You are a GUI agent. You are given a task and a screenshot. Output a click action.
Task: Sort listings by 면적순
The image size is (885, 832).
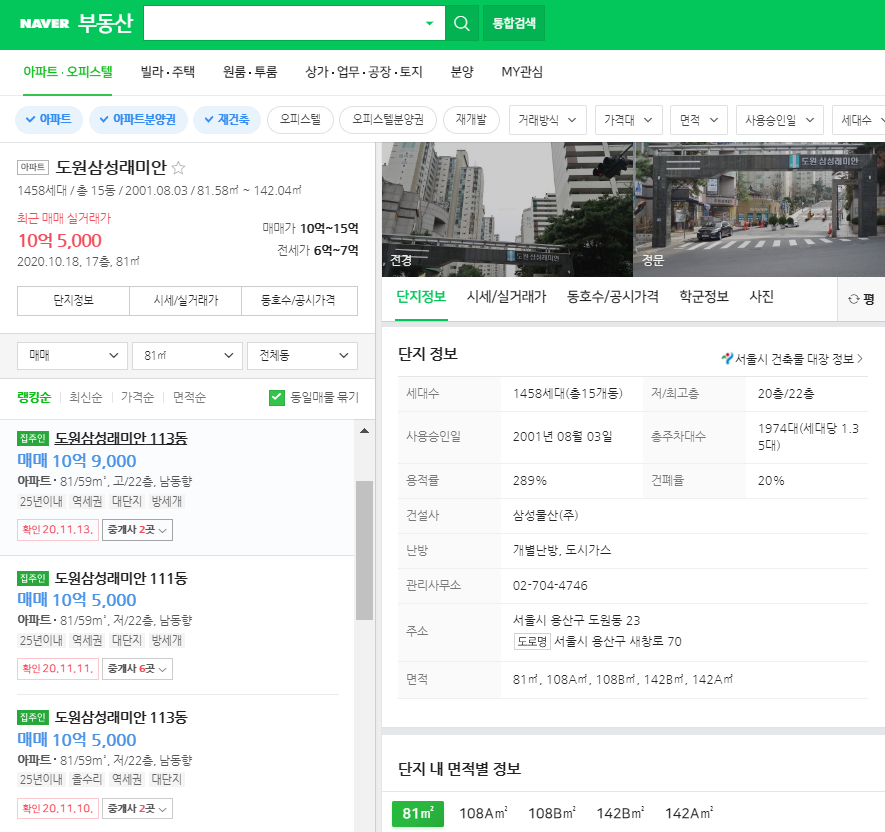click(189, 397)
